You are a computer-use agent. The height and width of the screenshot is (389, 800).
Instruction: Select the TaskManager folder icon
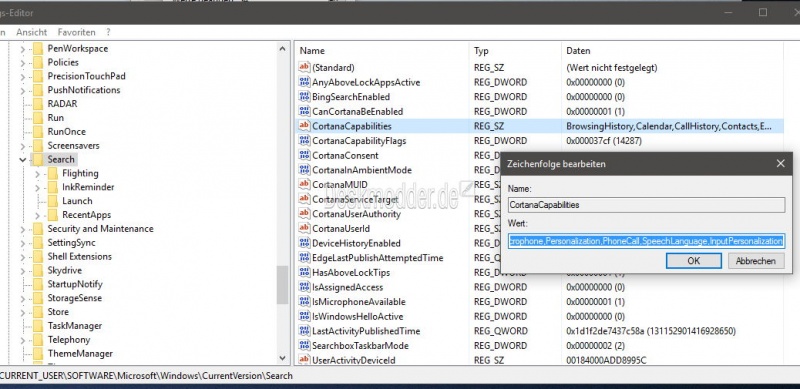click(x=38, y=326)
